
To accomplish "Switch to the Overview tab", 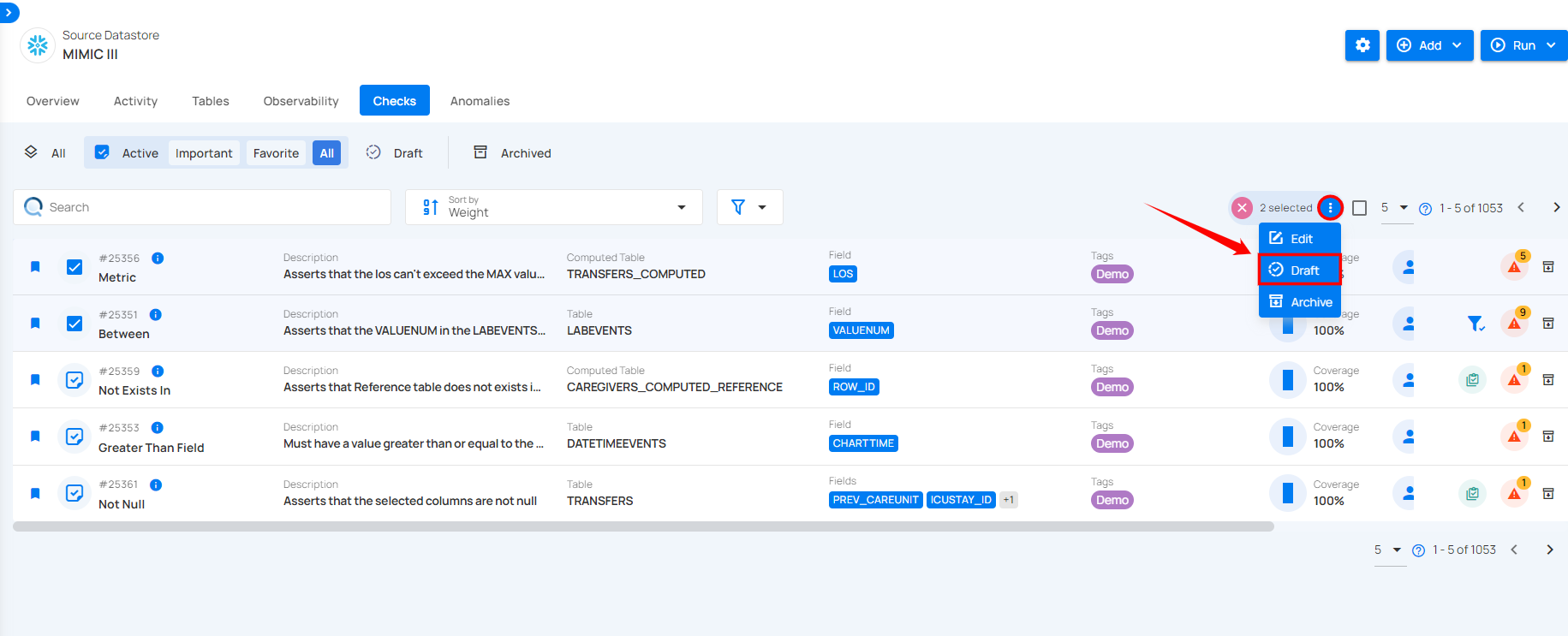I will [53, 101].
